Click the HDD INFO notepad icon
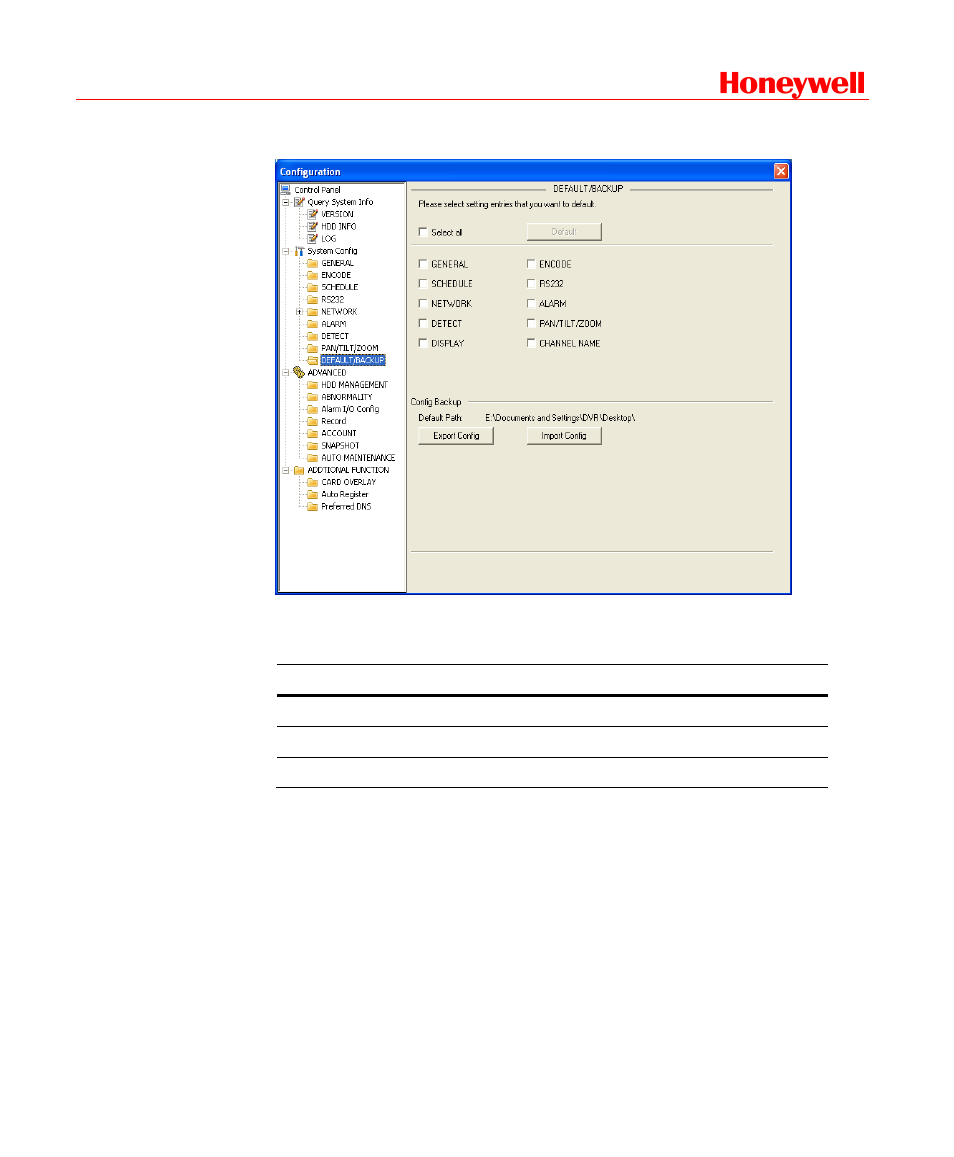 (313, 227)
